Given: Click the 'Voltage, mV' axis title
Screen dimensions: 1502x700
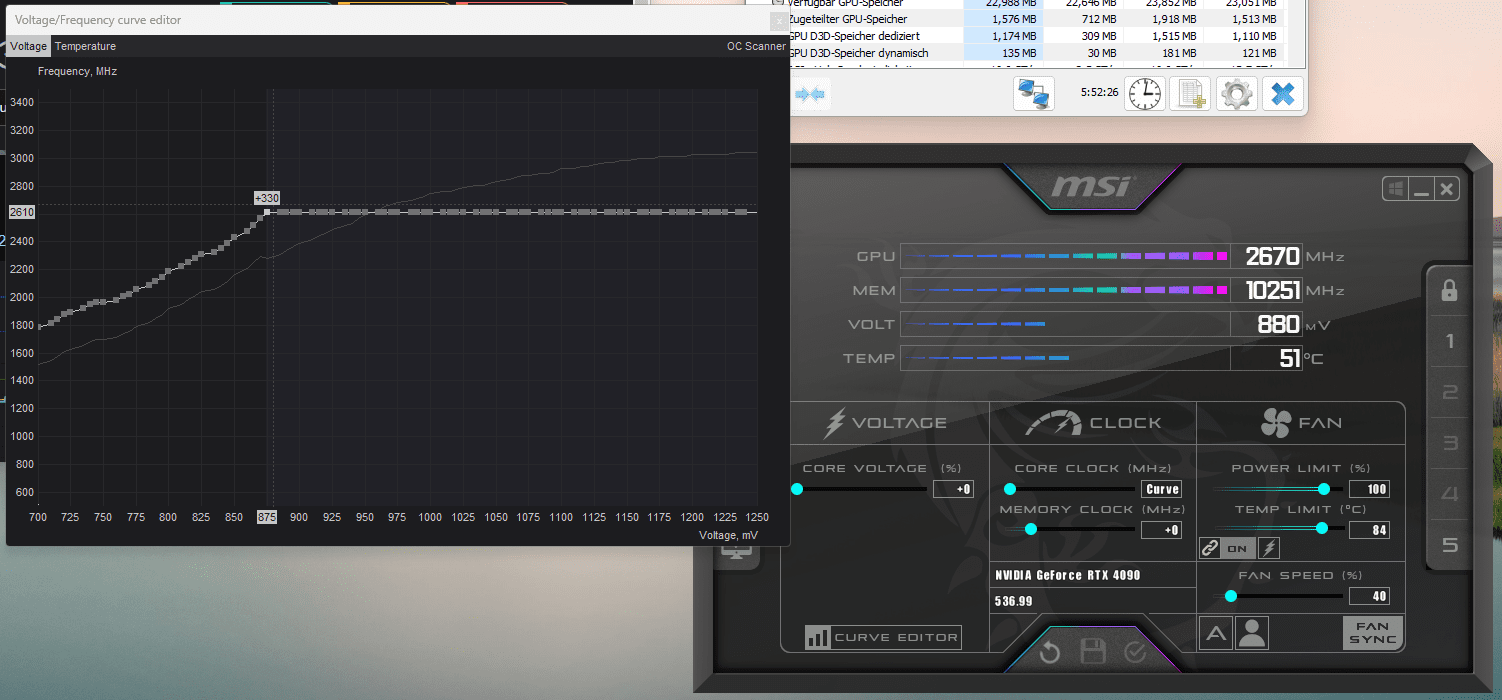Looking at the screenshot, I should pyautogui.click(x=728, y=535).
